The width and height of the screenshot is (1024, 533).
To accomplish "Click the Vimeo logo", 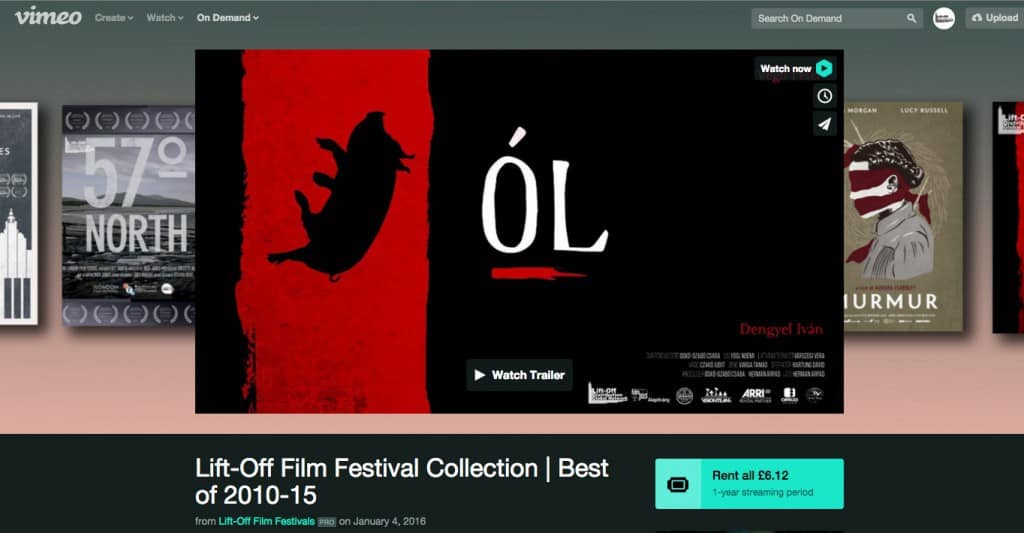I will click(x=48, y=17).
